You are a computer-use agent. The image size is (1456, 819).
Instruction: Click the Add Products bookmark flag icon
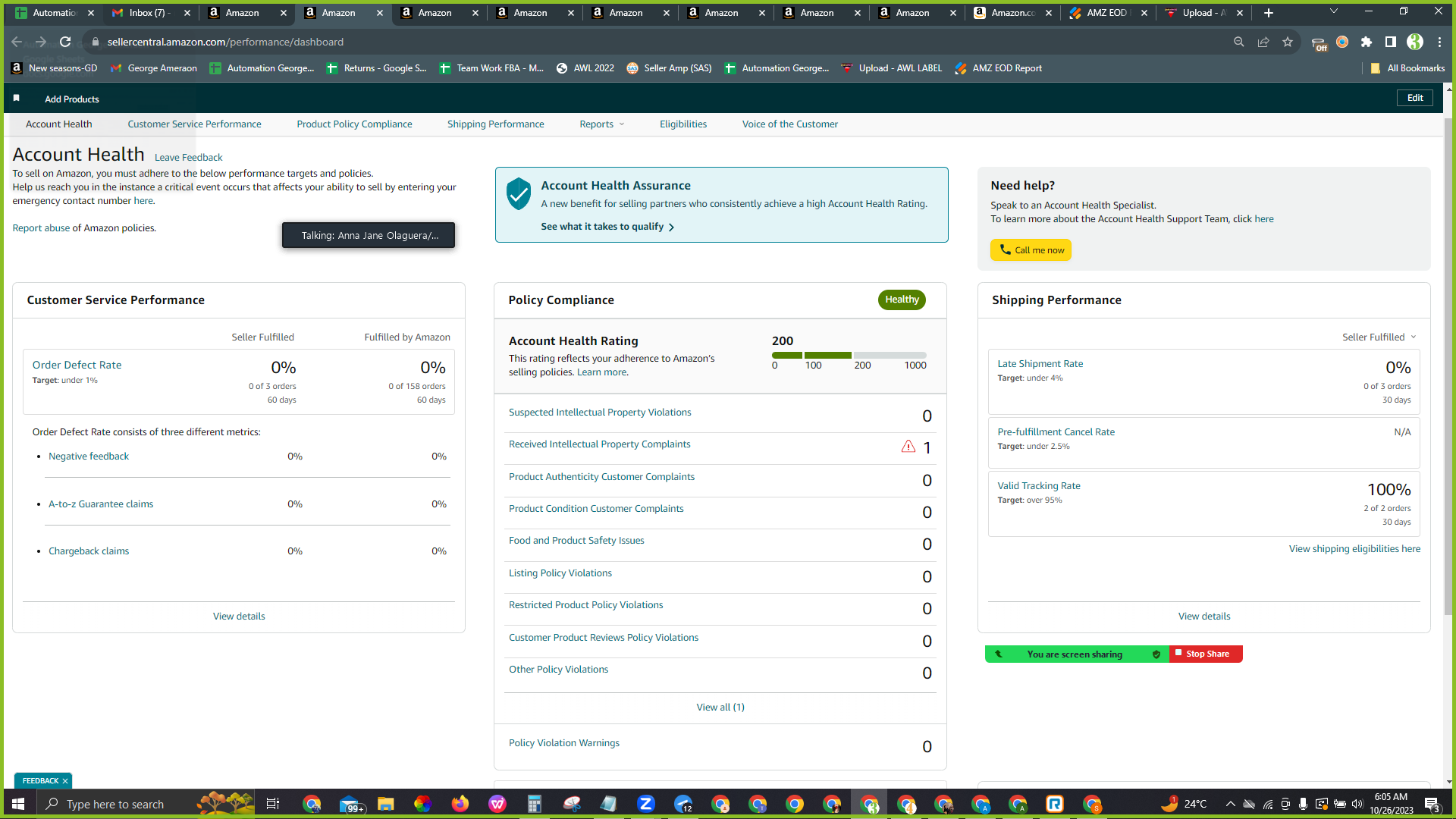(x=16, y=99)
